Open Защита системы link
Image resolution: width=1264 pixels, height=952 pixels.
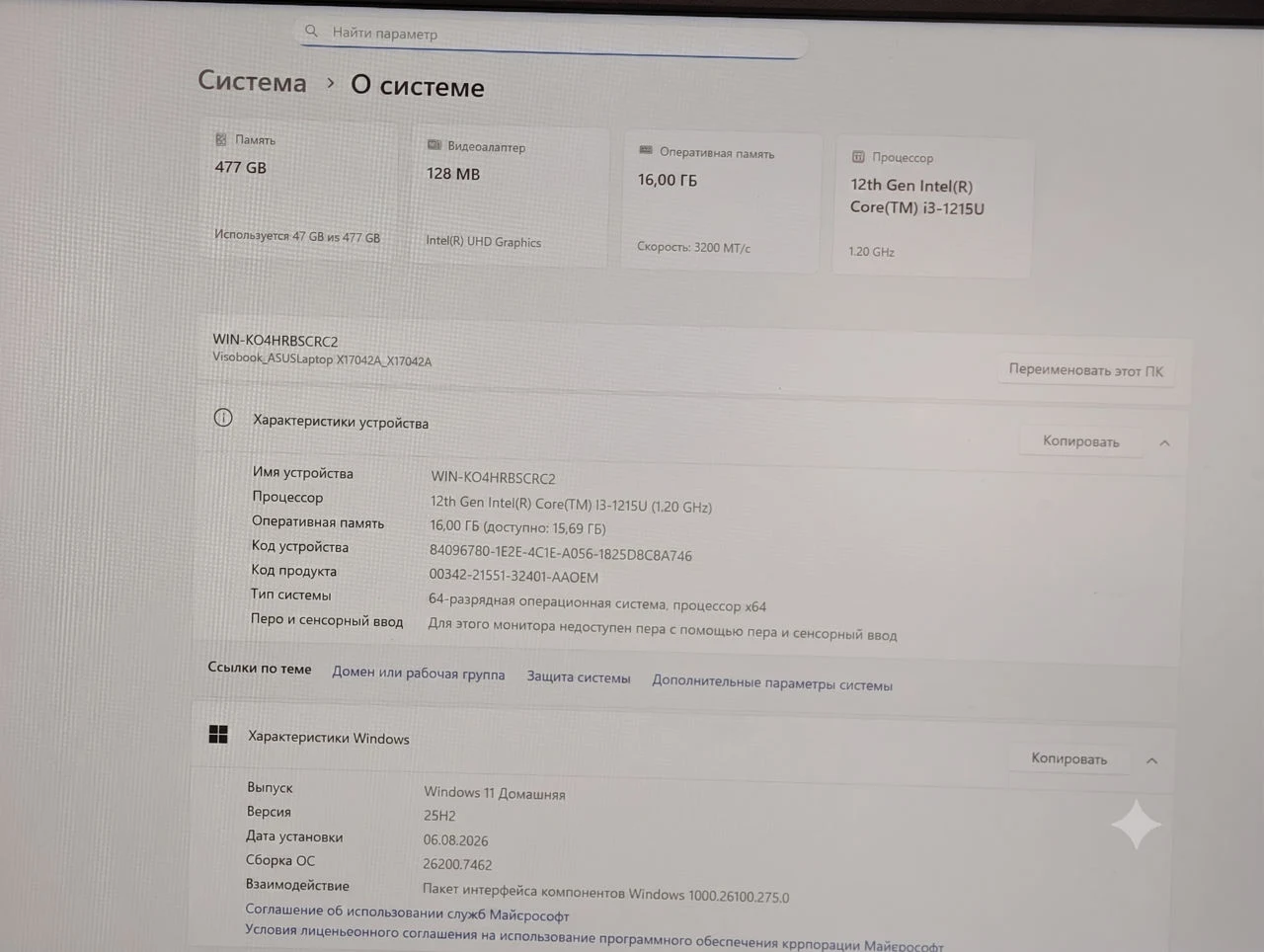pyautogui.click(x=578, y=677)
